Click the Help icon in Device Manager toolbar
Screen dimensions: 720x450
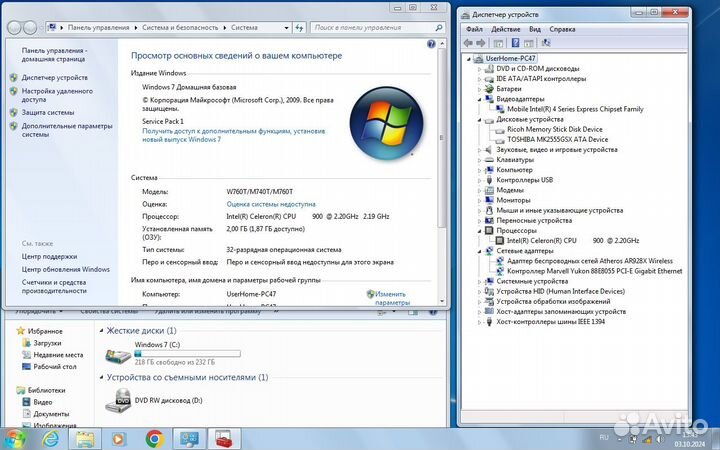515,43
